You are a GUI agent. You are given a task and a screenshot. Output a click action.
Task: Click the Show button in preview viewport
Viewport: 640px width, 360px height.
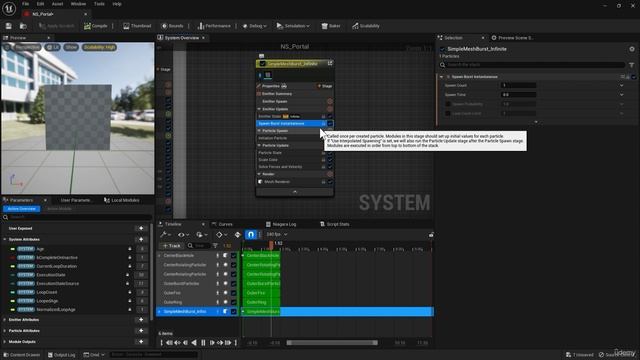(71, 47)
